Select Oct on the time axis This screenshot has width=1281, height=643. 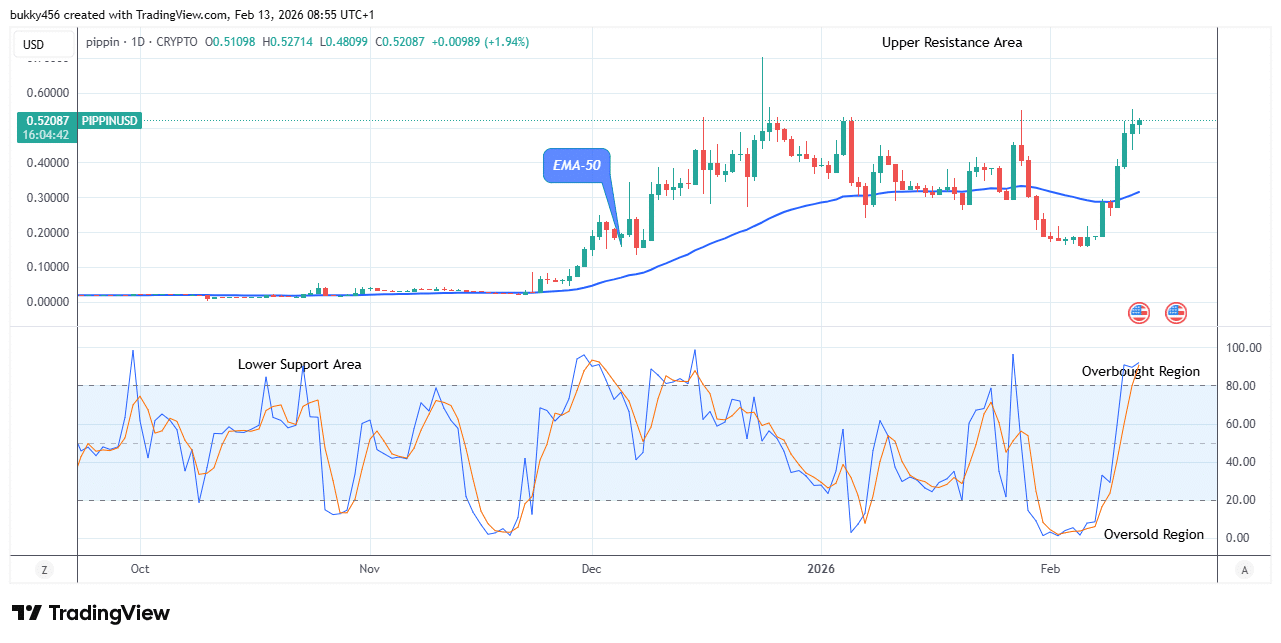(140, 568)
